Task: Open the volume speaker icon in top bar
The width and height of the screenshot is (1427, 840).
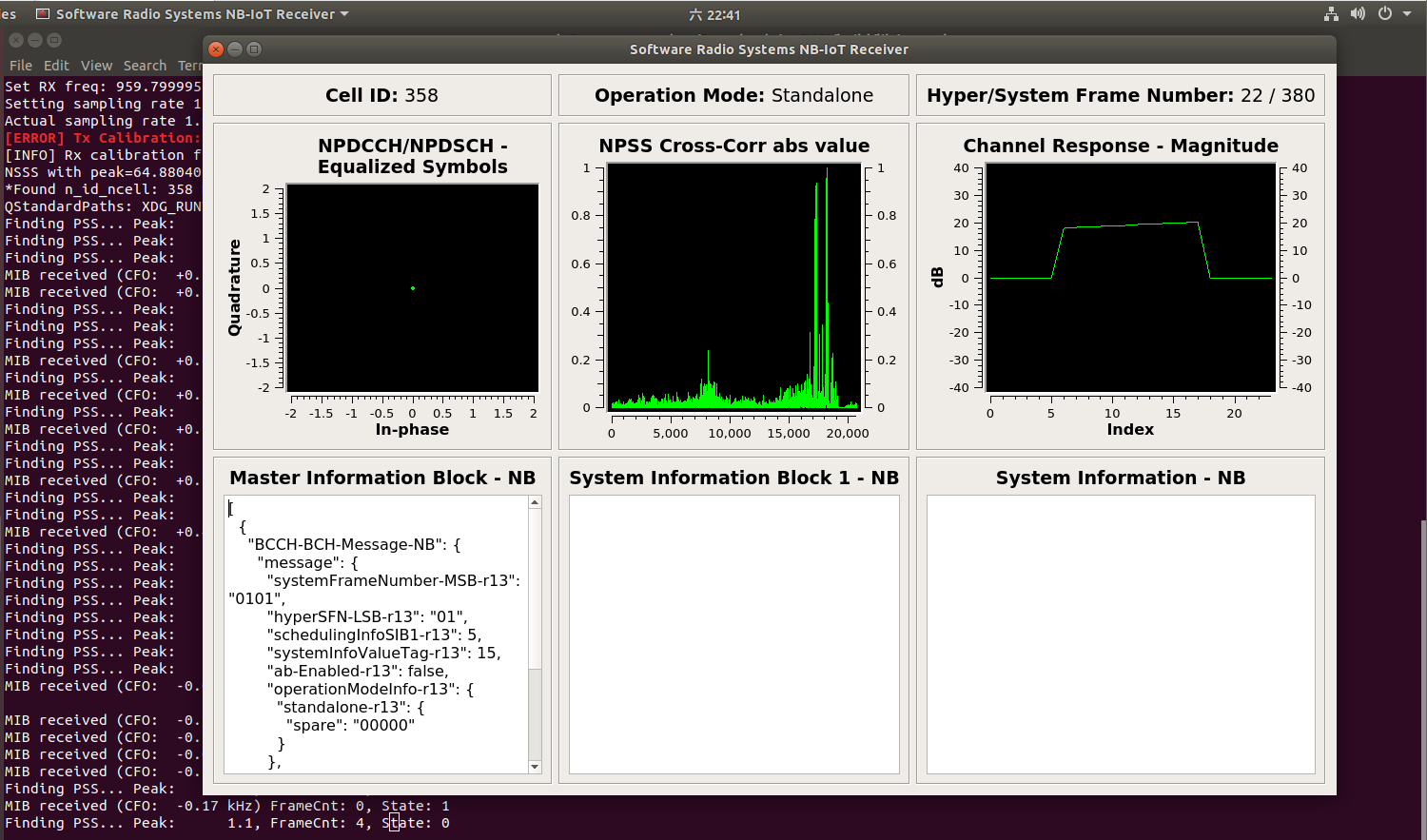Action: [1358, 14]
